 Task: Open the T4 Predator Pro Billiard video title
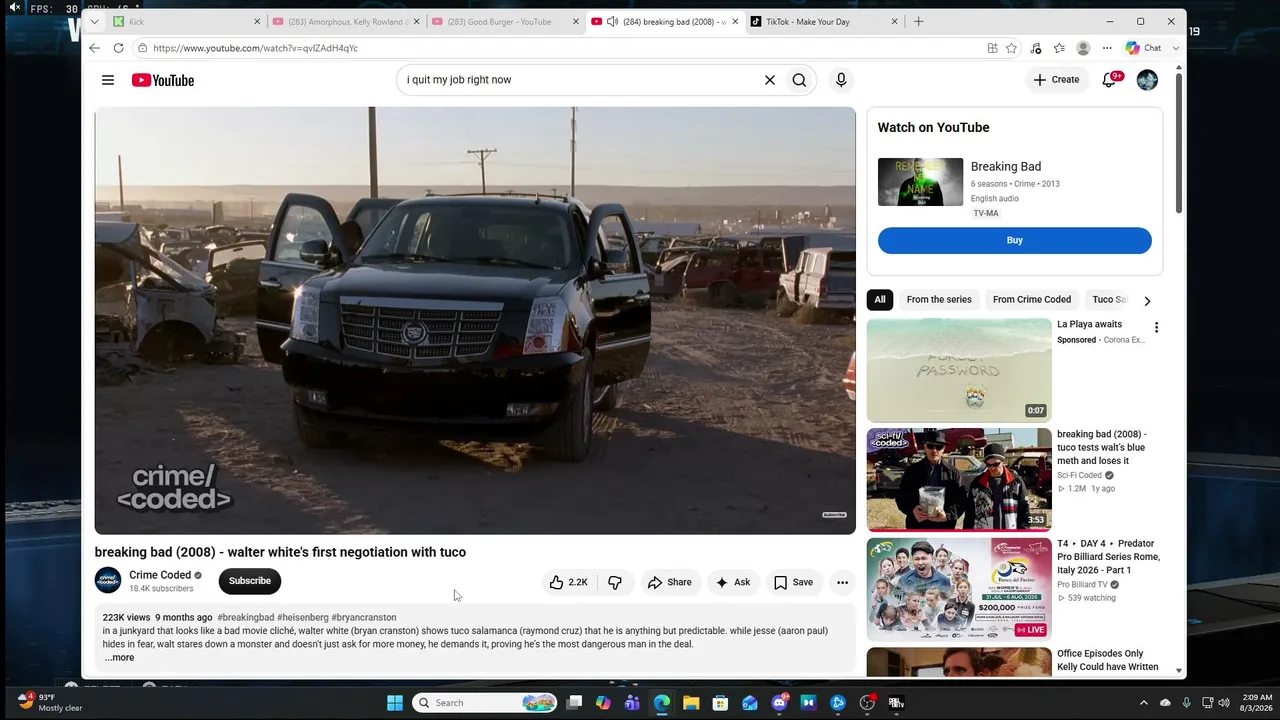point(1108,557)
